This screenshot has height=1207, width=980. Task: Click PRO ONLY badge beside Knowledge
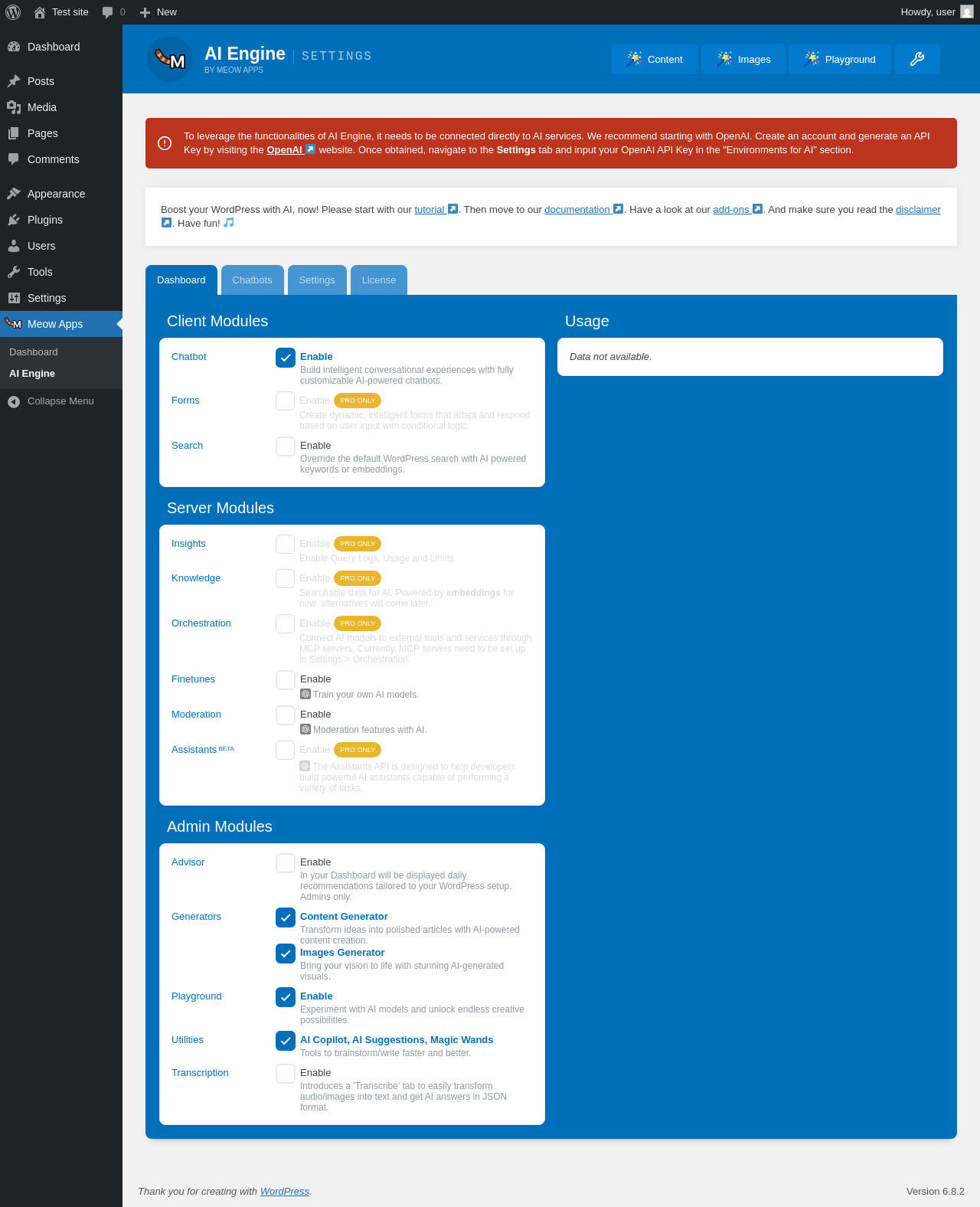(x=358, y=578)
